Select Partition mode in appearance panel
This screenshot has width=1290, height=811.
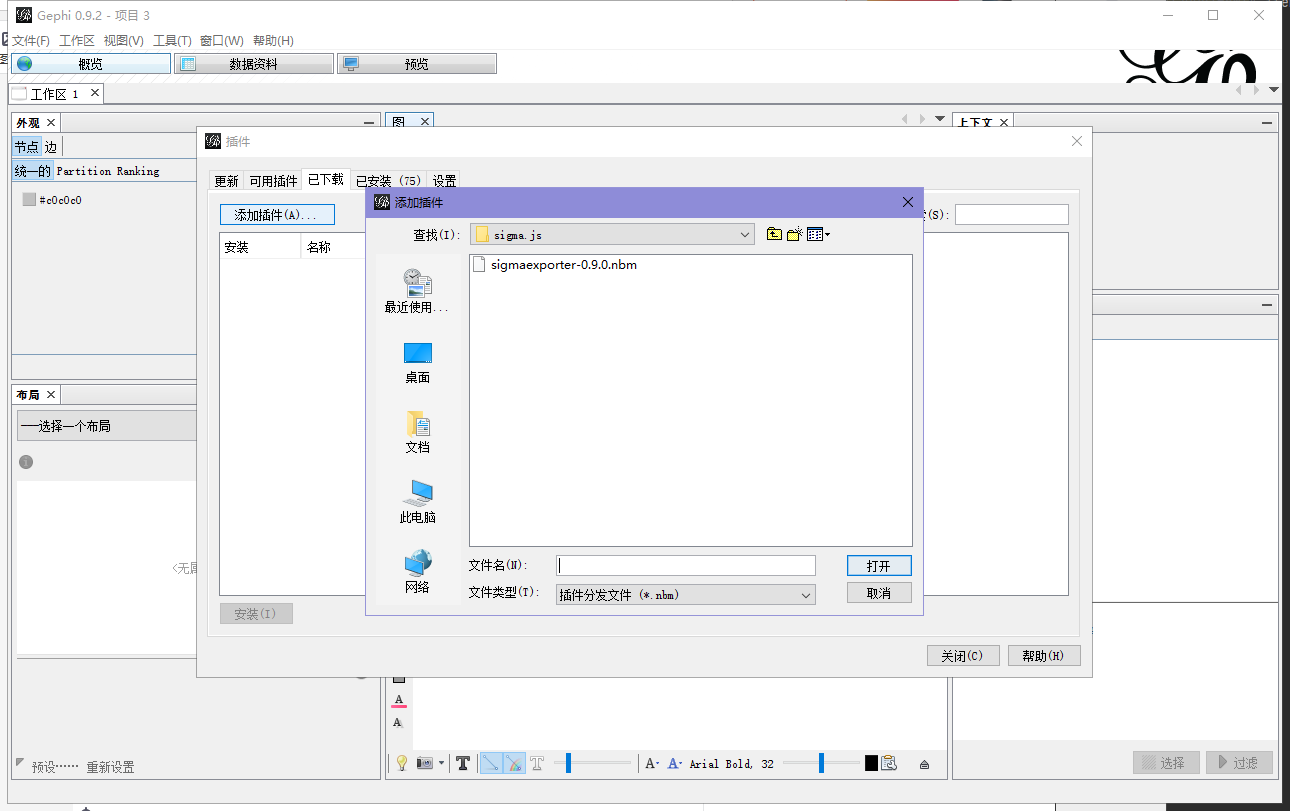84,171
